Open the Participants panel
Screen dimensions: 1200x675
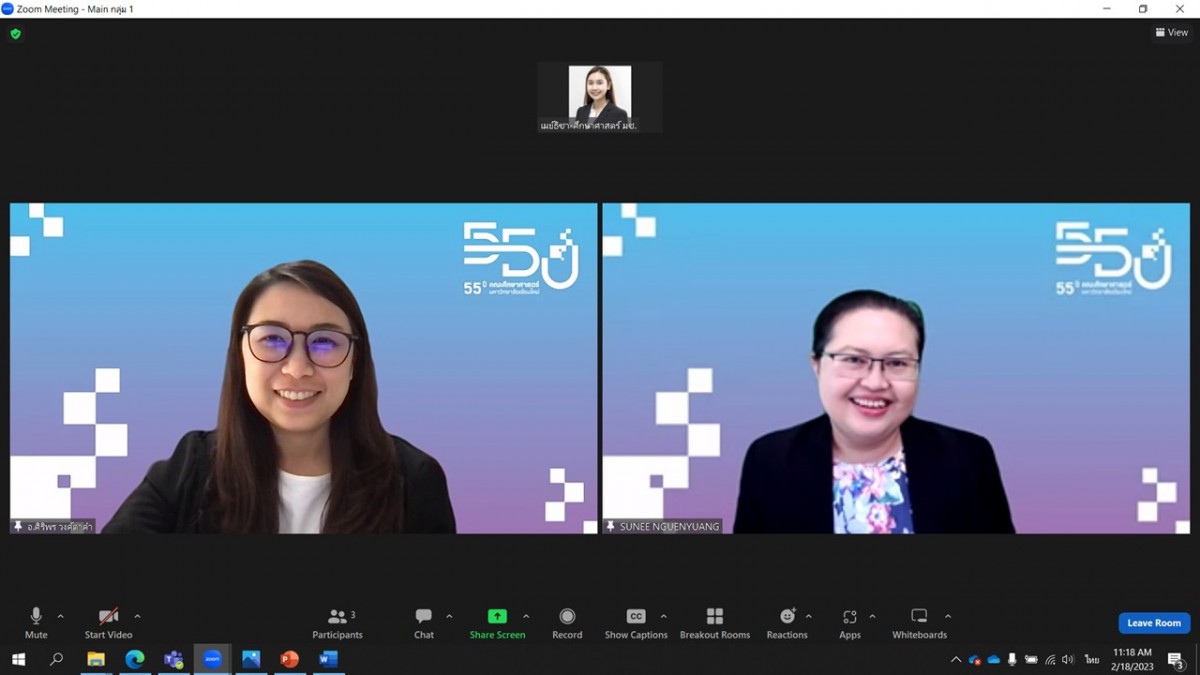(x=337, y=622)
